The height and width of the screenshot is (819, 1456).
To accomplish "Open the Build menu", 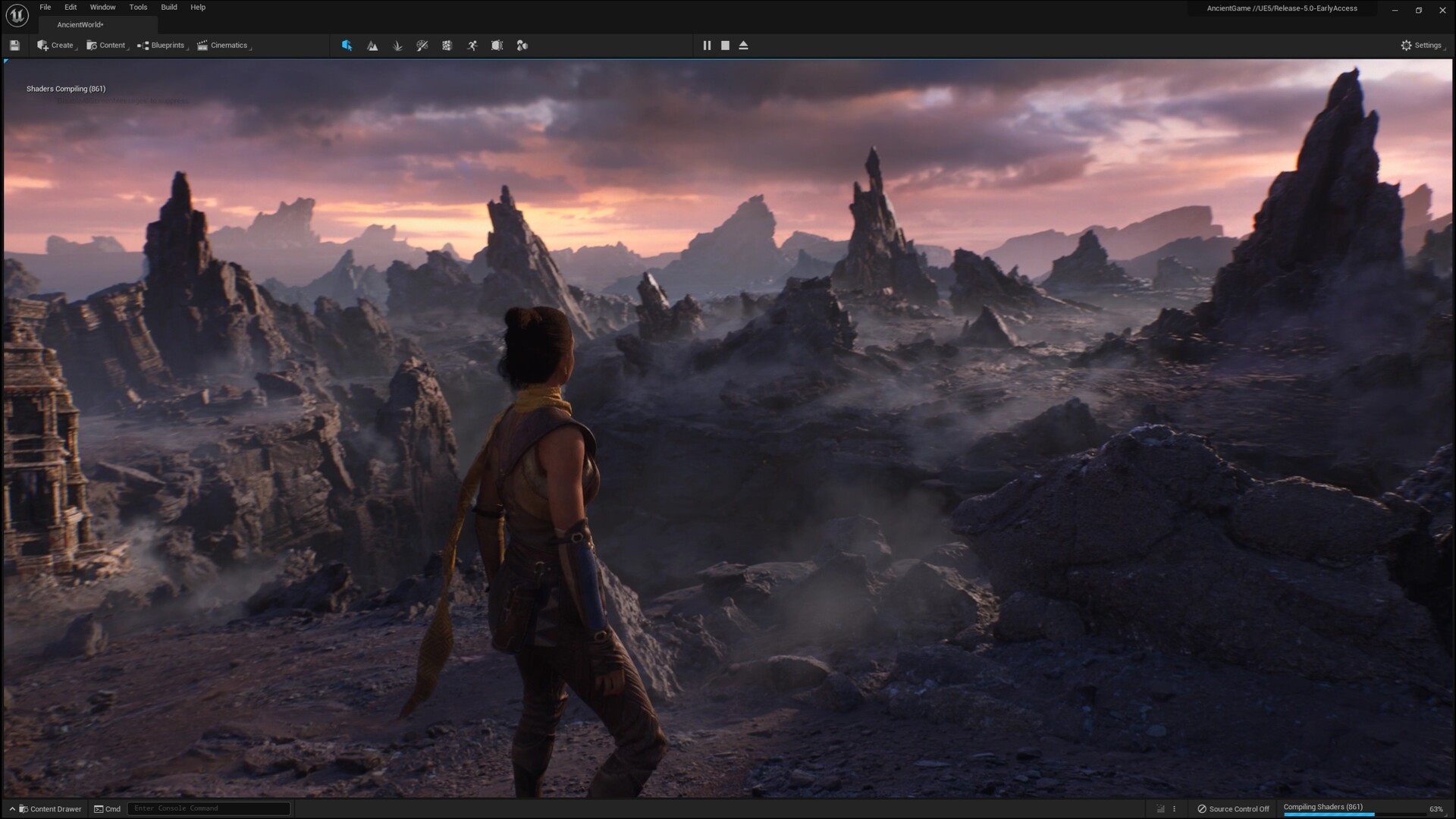I will [x=168, y=7].
